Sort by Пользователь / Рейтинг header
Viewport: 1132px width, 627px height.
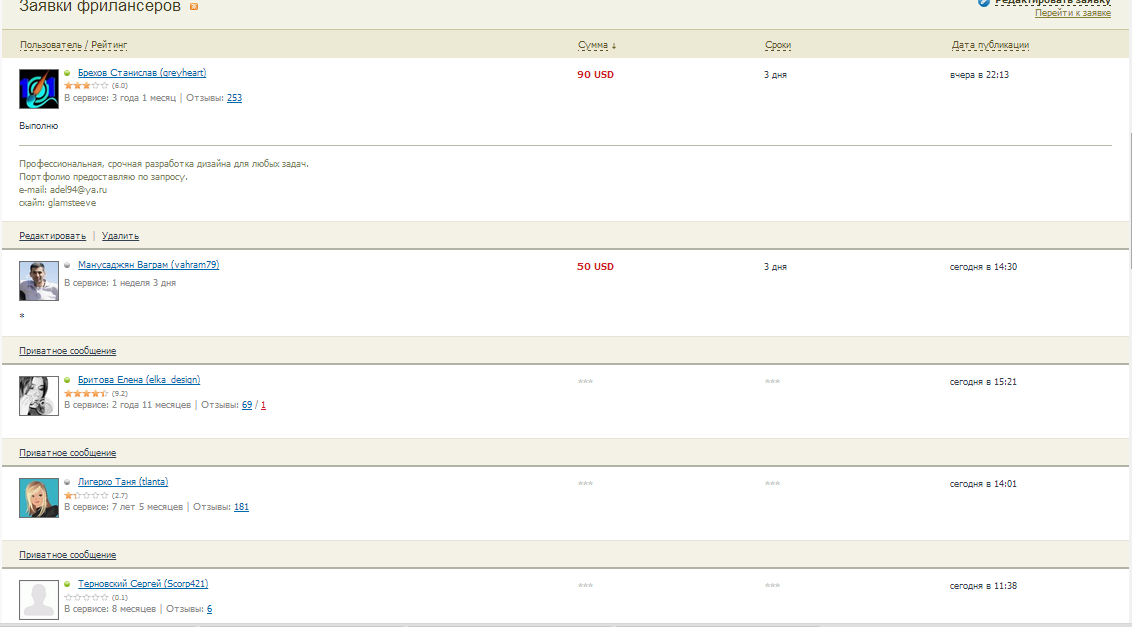74,45
